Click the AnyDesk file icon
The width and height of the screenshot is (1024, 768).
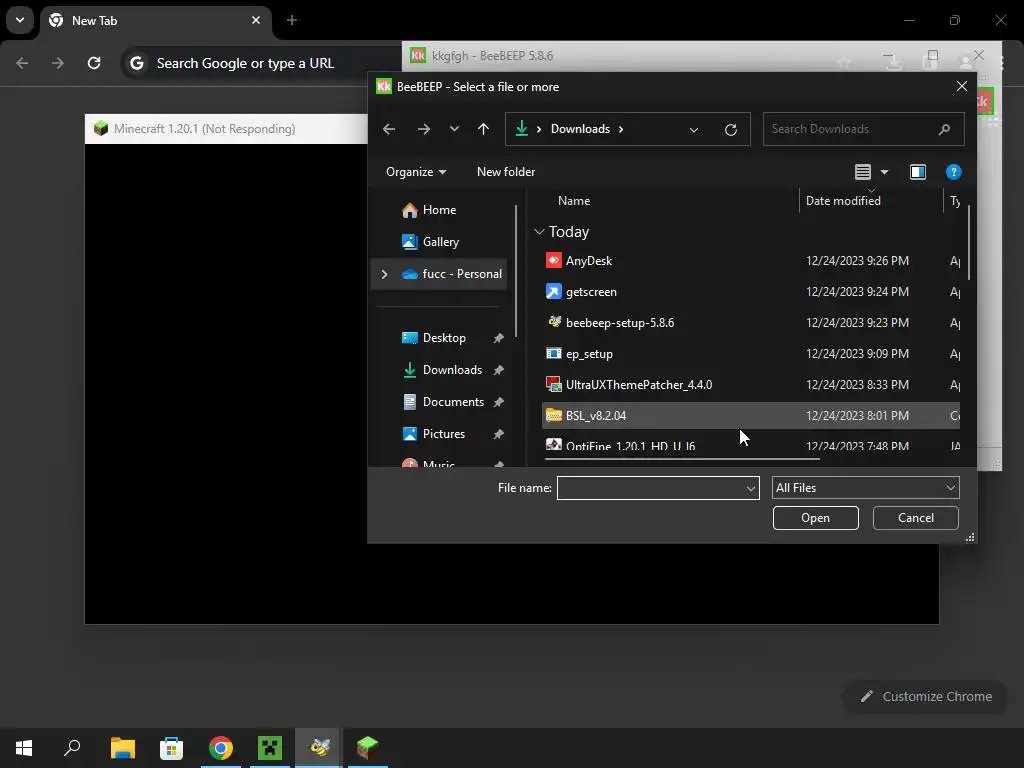(x=554, y=260)
